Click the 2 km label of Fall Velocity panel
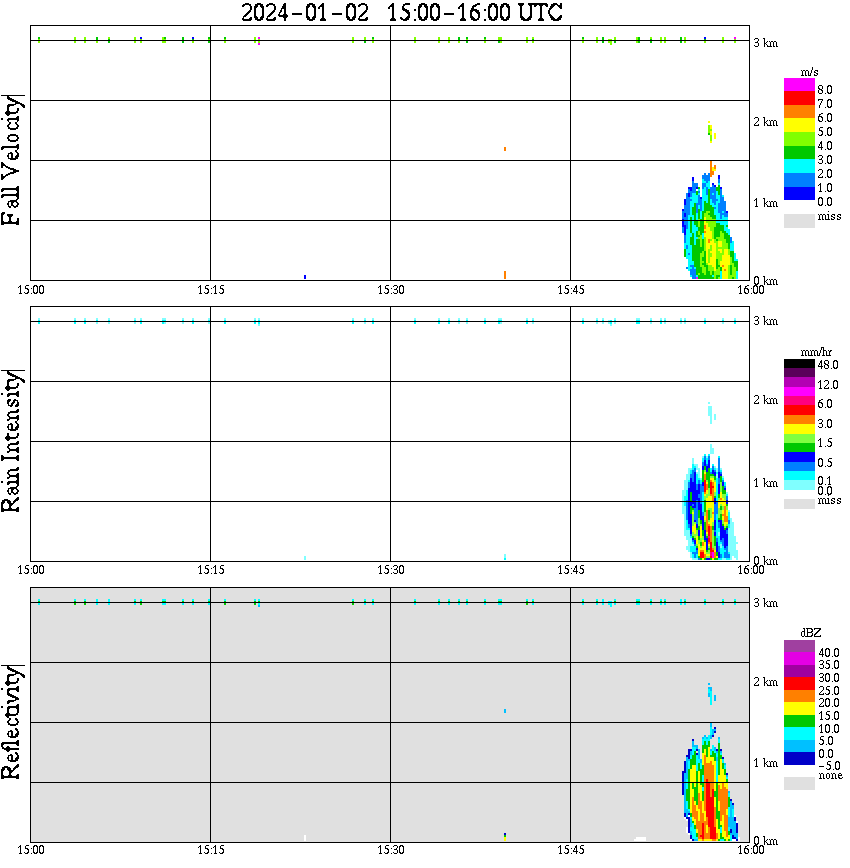The height and width of the screenshot is (868, 850). 765,122
